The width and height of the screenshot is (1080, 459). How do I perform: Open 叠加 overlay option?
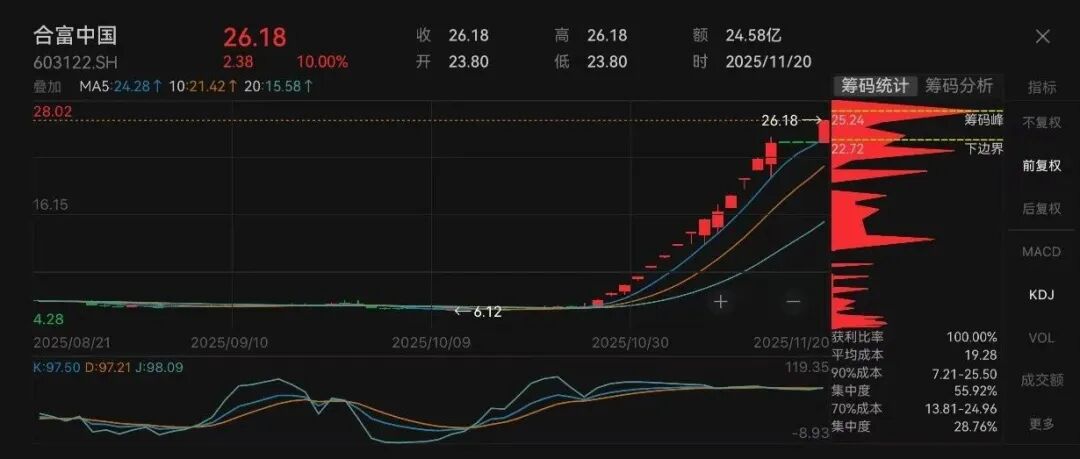coord(48,86)
